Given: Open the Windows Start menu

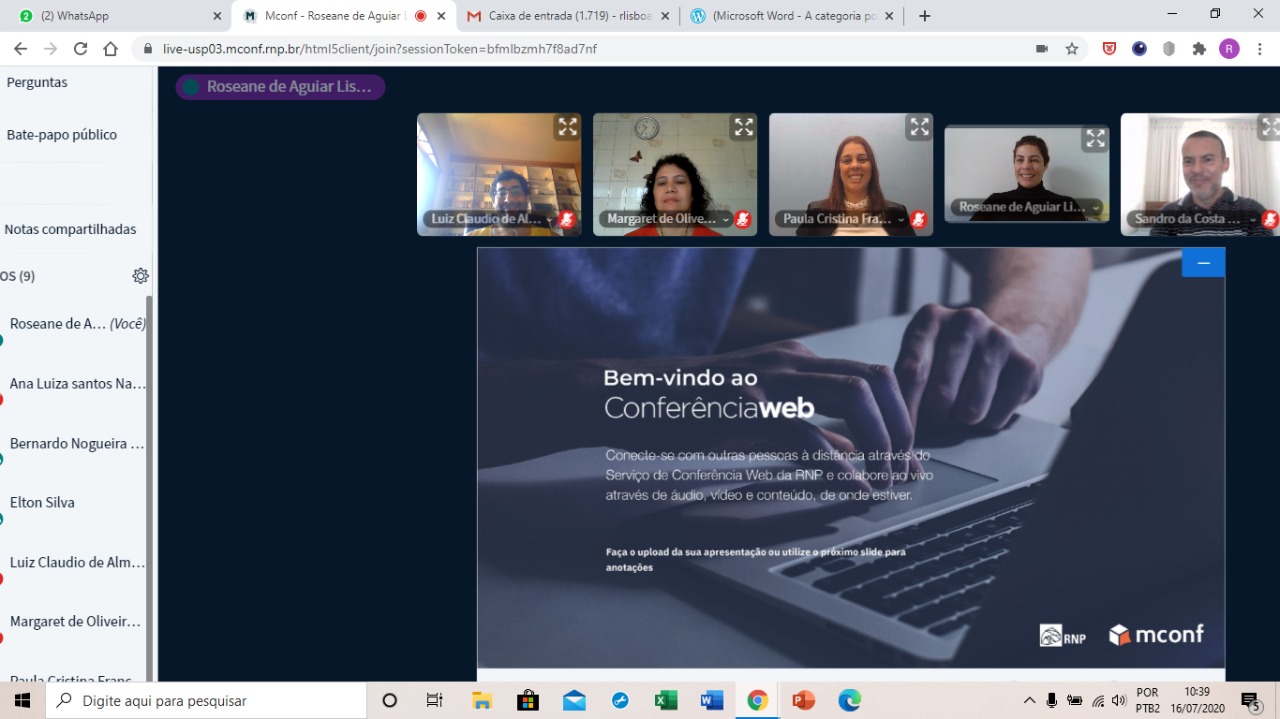Looking at the screenshot, I should click(x=22, y=700).
